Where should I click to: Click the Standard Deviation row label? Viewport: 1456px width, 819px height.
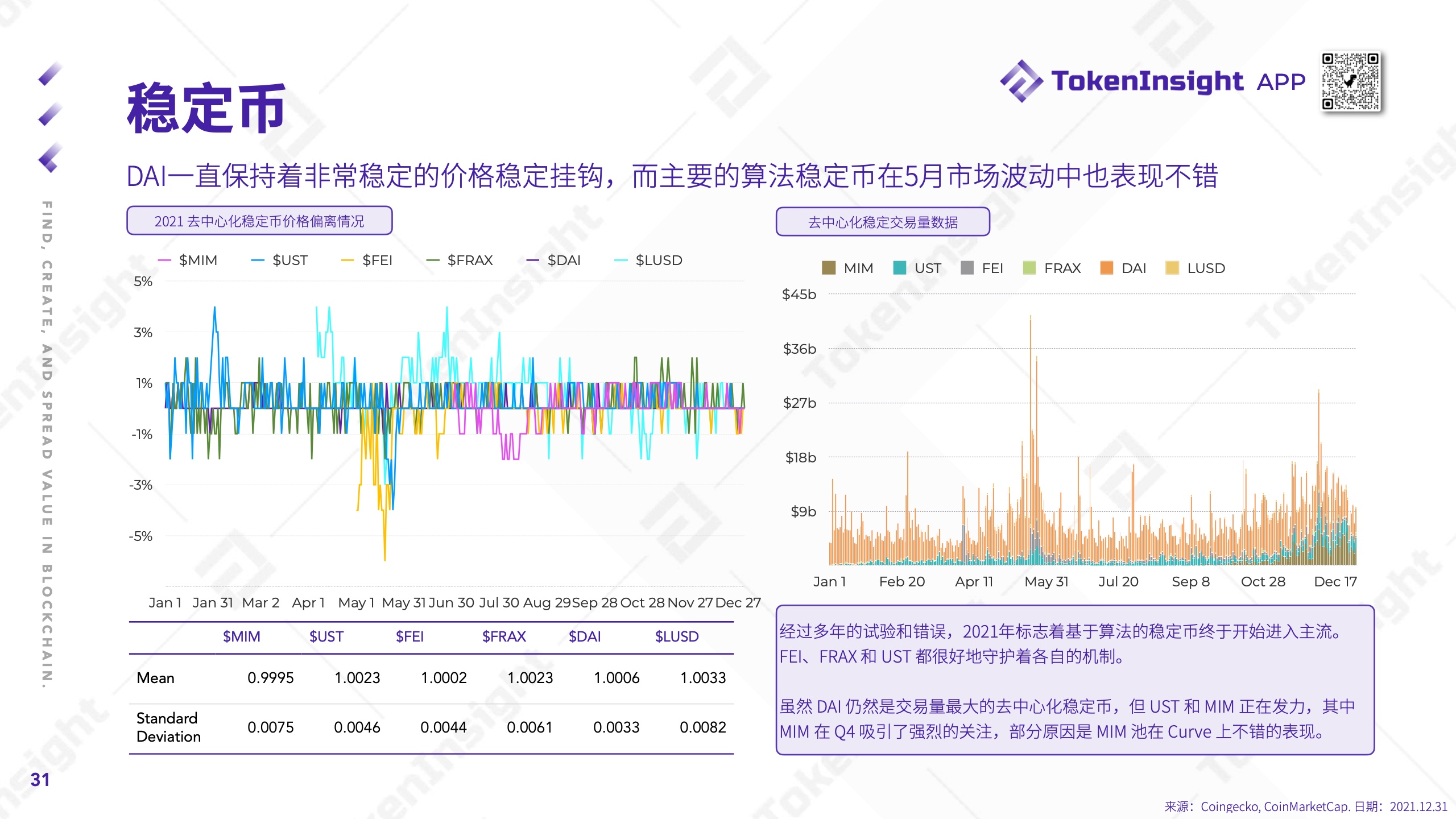point(169,727)
